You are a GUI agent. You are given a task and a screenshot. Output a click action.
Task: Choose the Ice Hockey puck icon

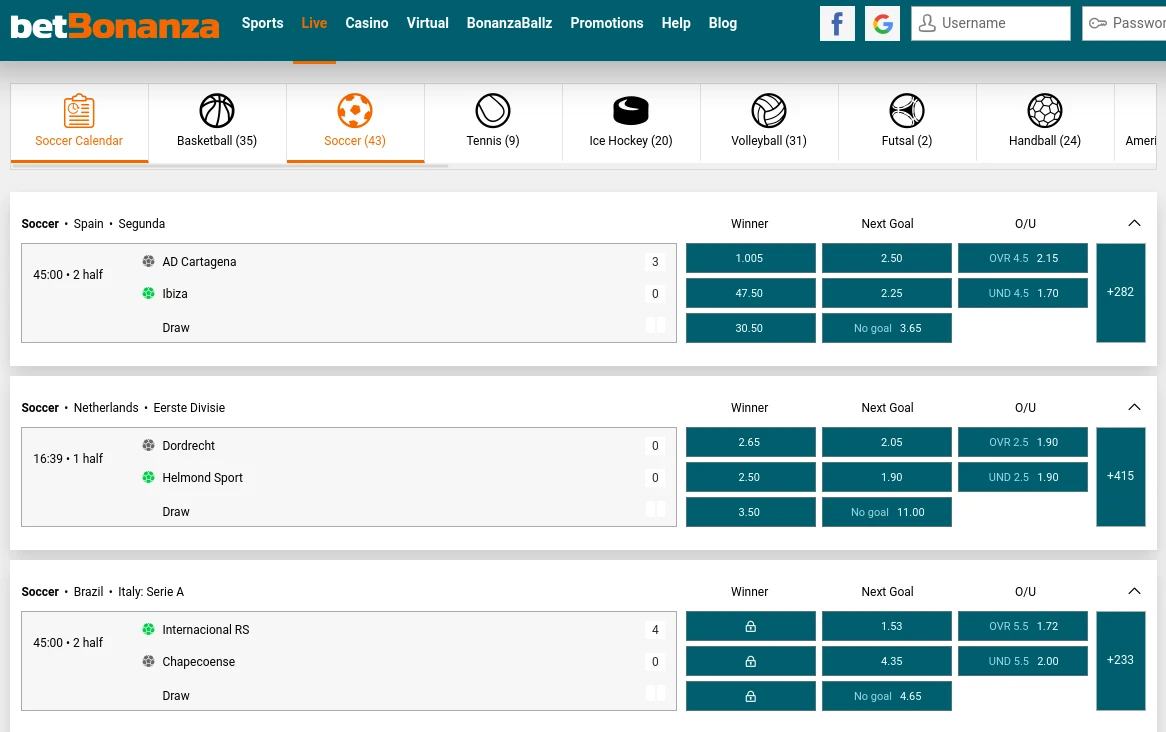(x=631, y=111)
